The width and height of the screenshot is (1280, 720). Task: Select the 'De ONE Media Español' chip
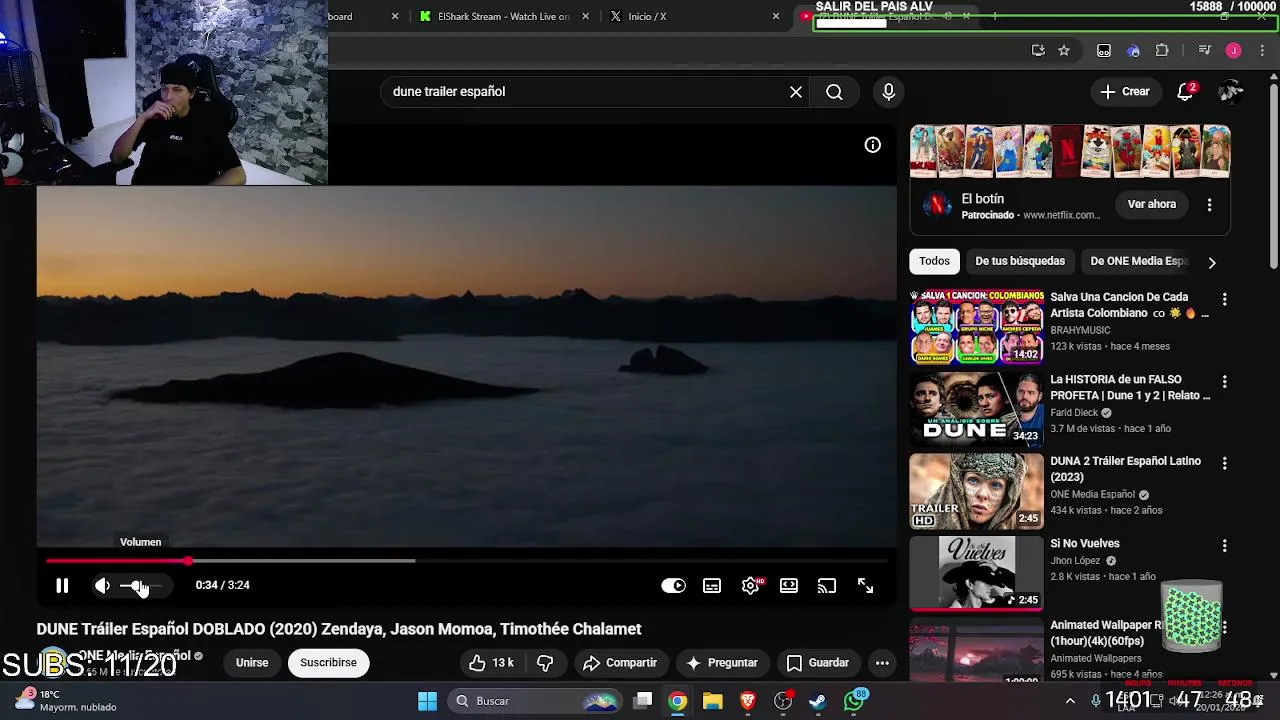1139,261
